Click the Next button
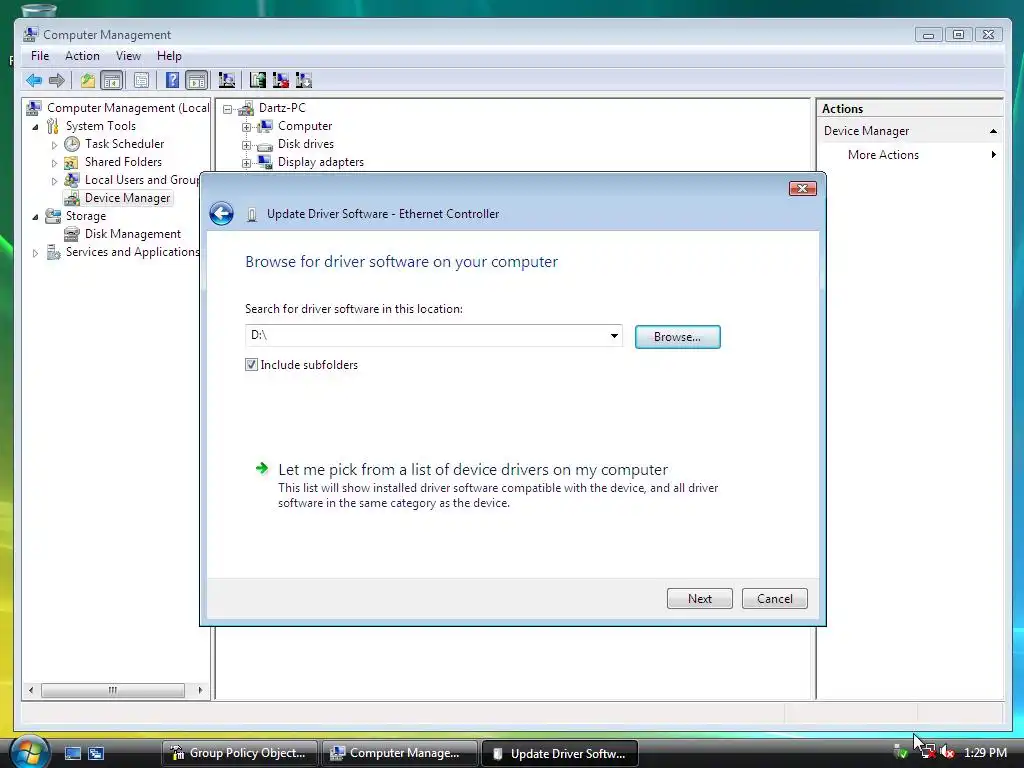 click(x=699, y=599)
